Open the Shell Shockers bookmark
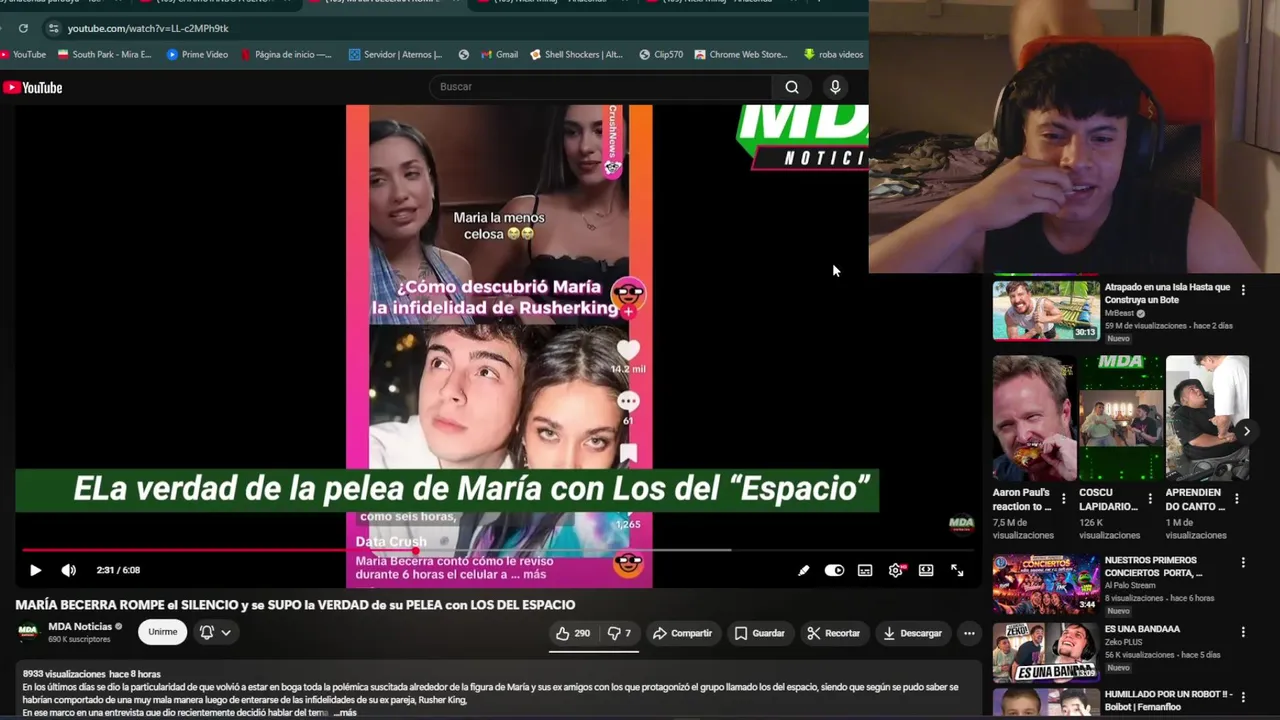 coord(577,54)
